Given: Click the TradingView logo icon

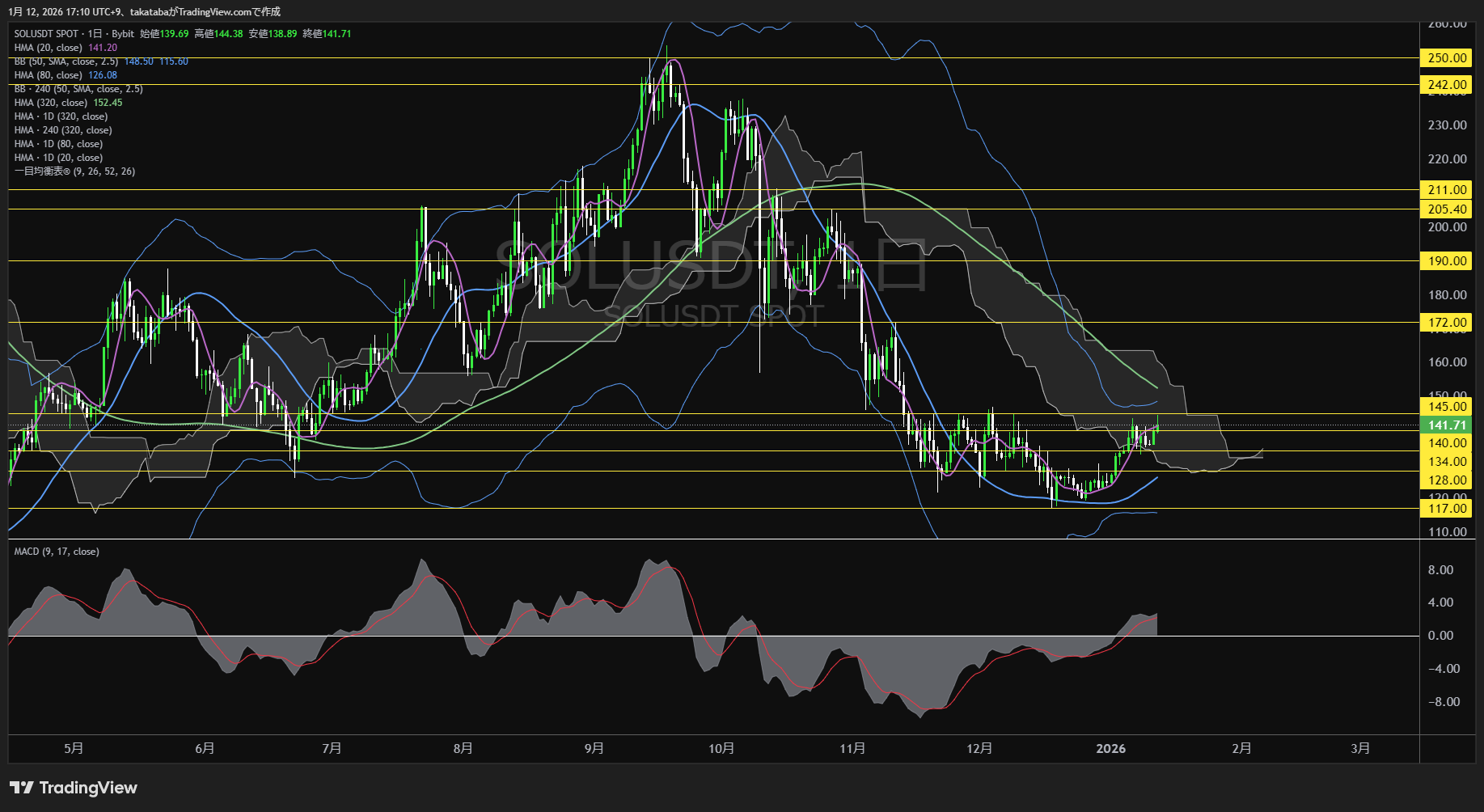Looking at the screenshot, I should click(x=22, y=788).
